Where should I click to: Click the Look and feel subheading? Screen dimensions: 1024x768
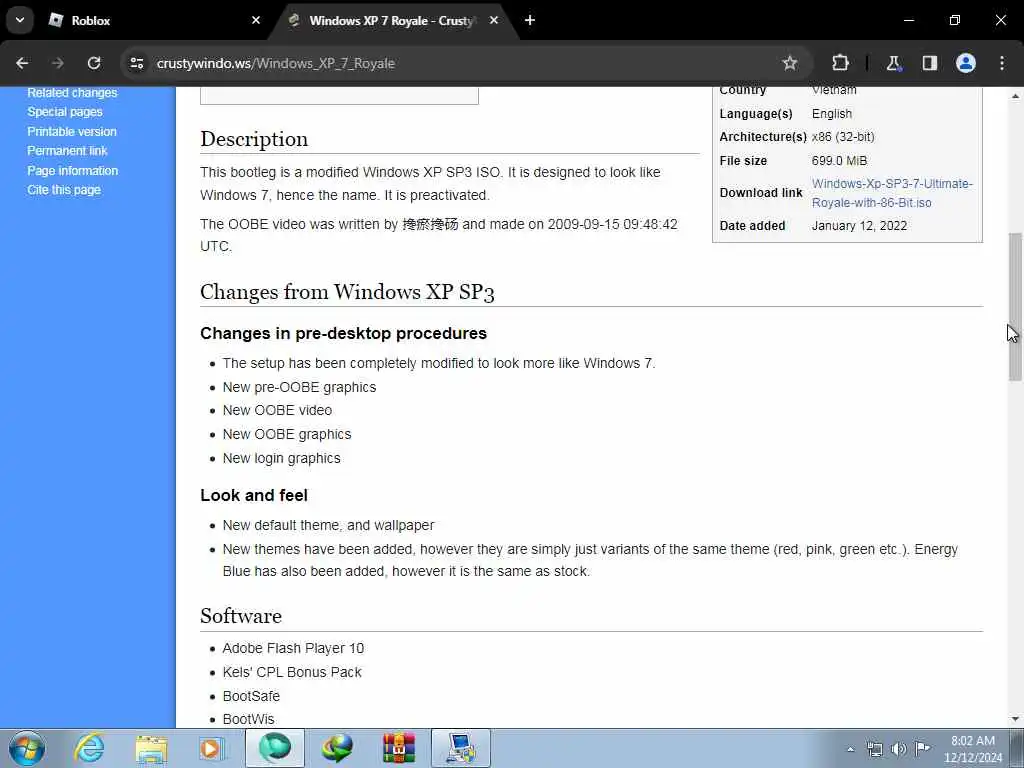[254, 496]
